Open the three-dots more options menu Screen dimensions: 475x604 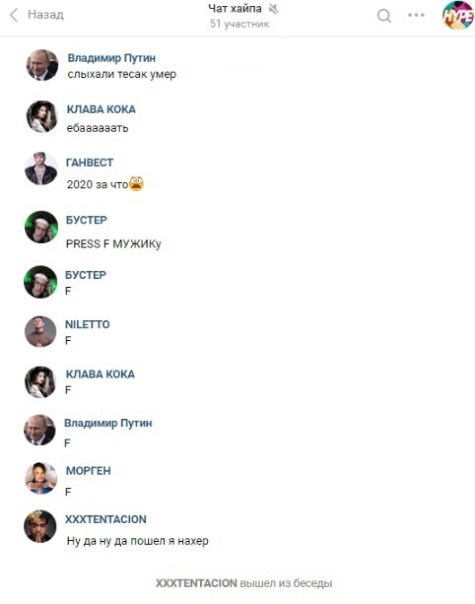(416, 15)
